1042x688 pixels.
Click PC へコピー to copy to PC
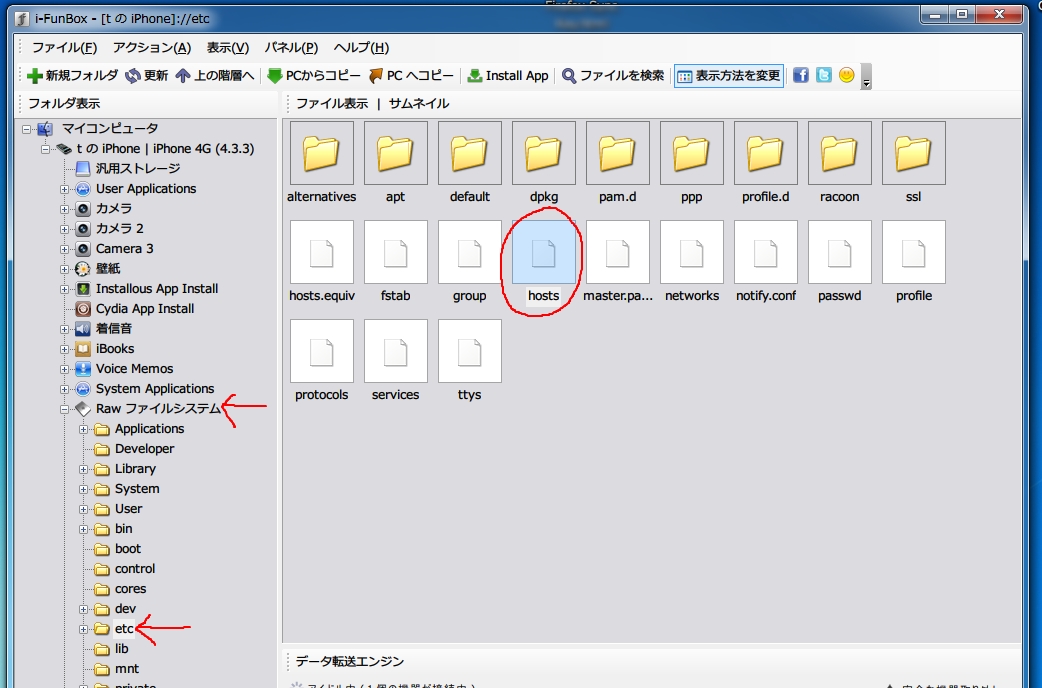click(411, 76)
